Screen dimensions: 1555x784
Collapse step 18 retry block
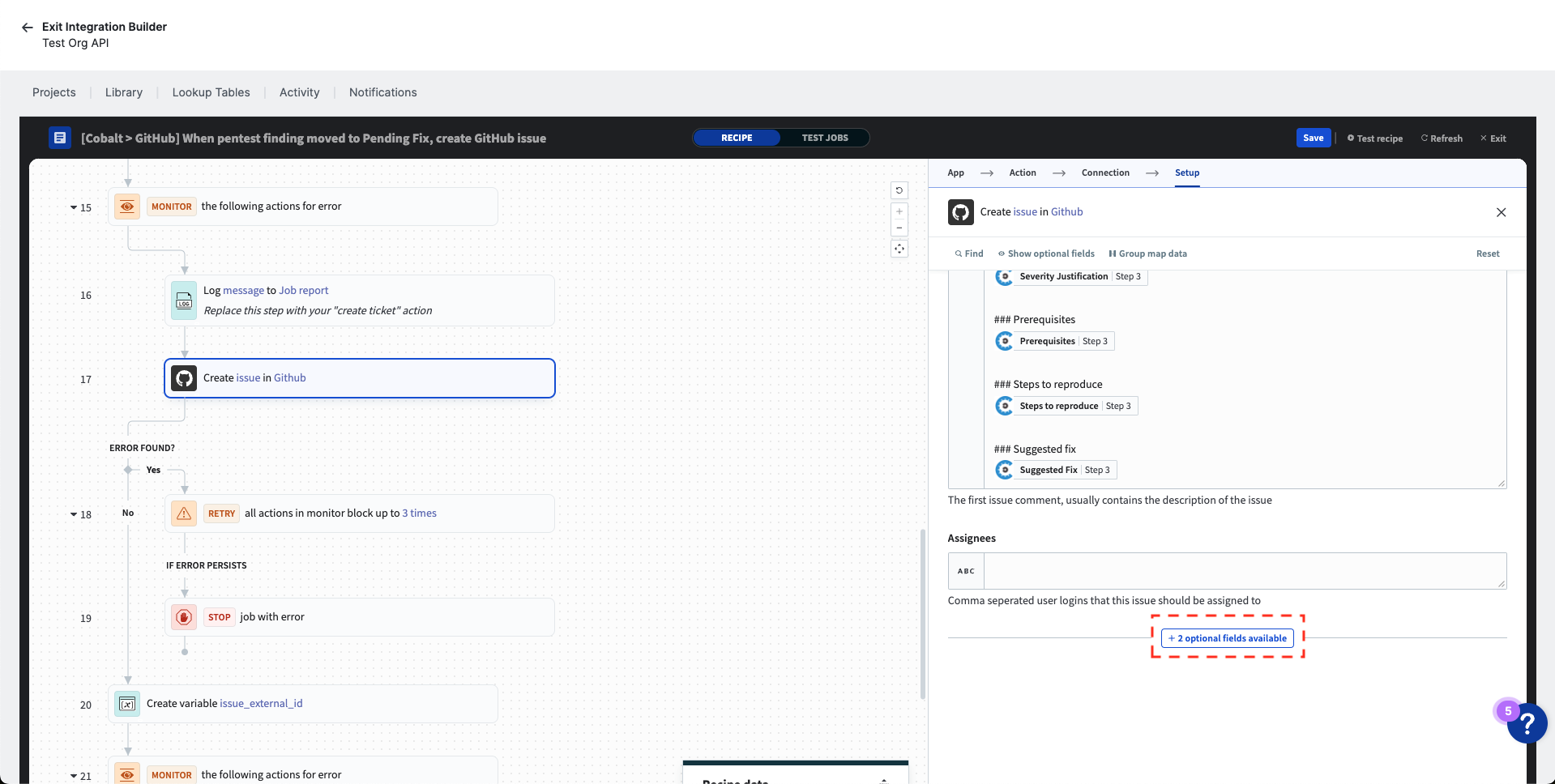click(x=74, y=515)
